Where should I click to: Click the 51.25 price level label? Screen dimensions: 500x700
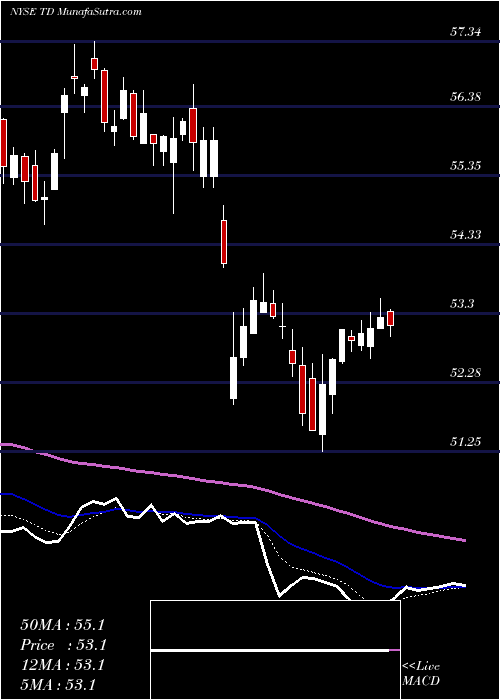(x=466, y=442)
